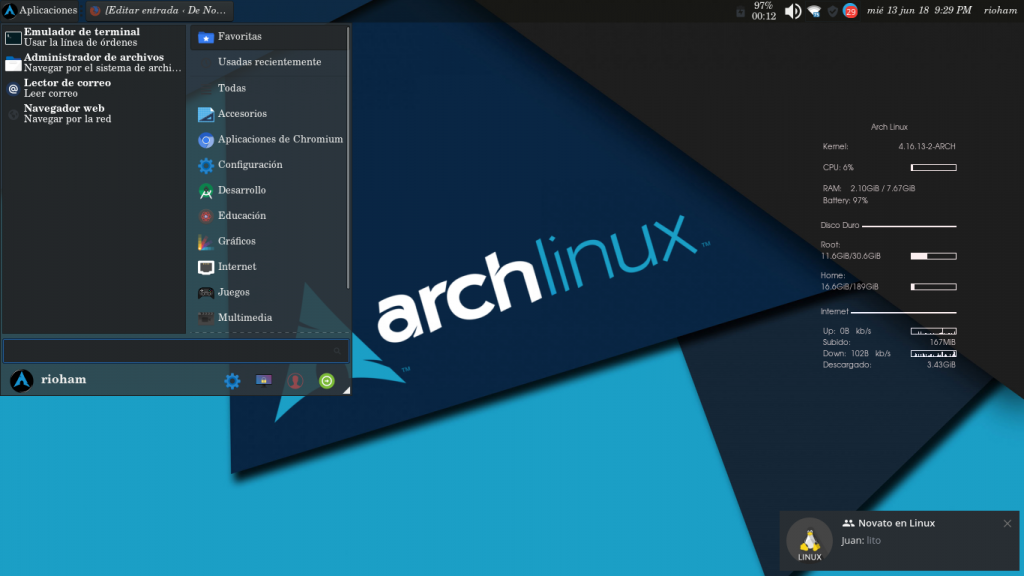Image resolution: width=1024 pixels, height=576 pixels.
Task: Click the Root disk usage bar
Action: [934, 256]
